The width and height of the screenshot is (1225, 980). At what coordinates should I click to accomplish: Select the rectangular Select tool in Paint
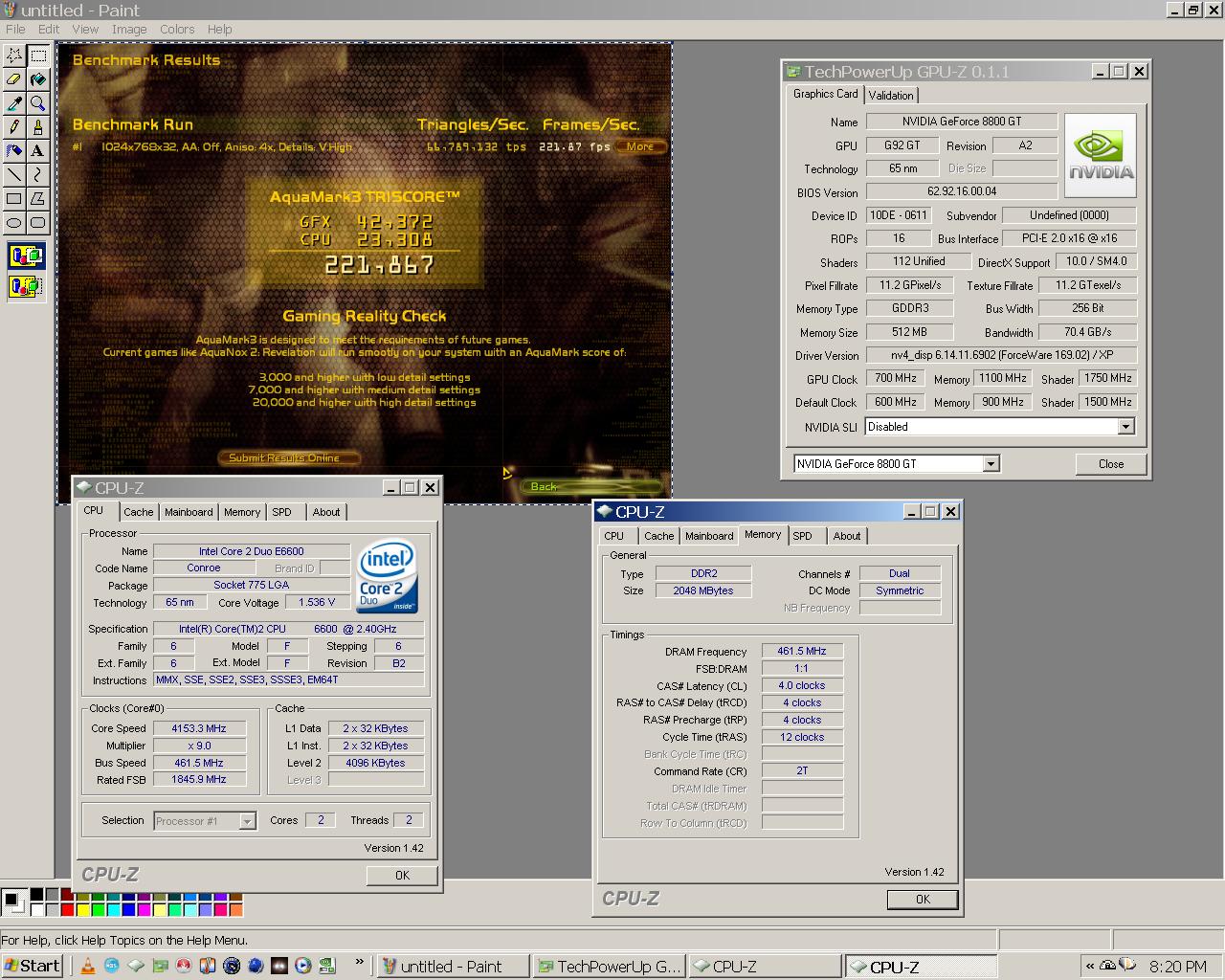coord(38,56)
